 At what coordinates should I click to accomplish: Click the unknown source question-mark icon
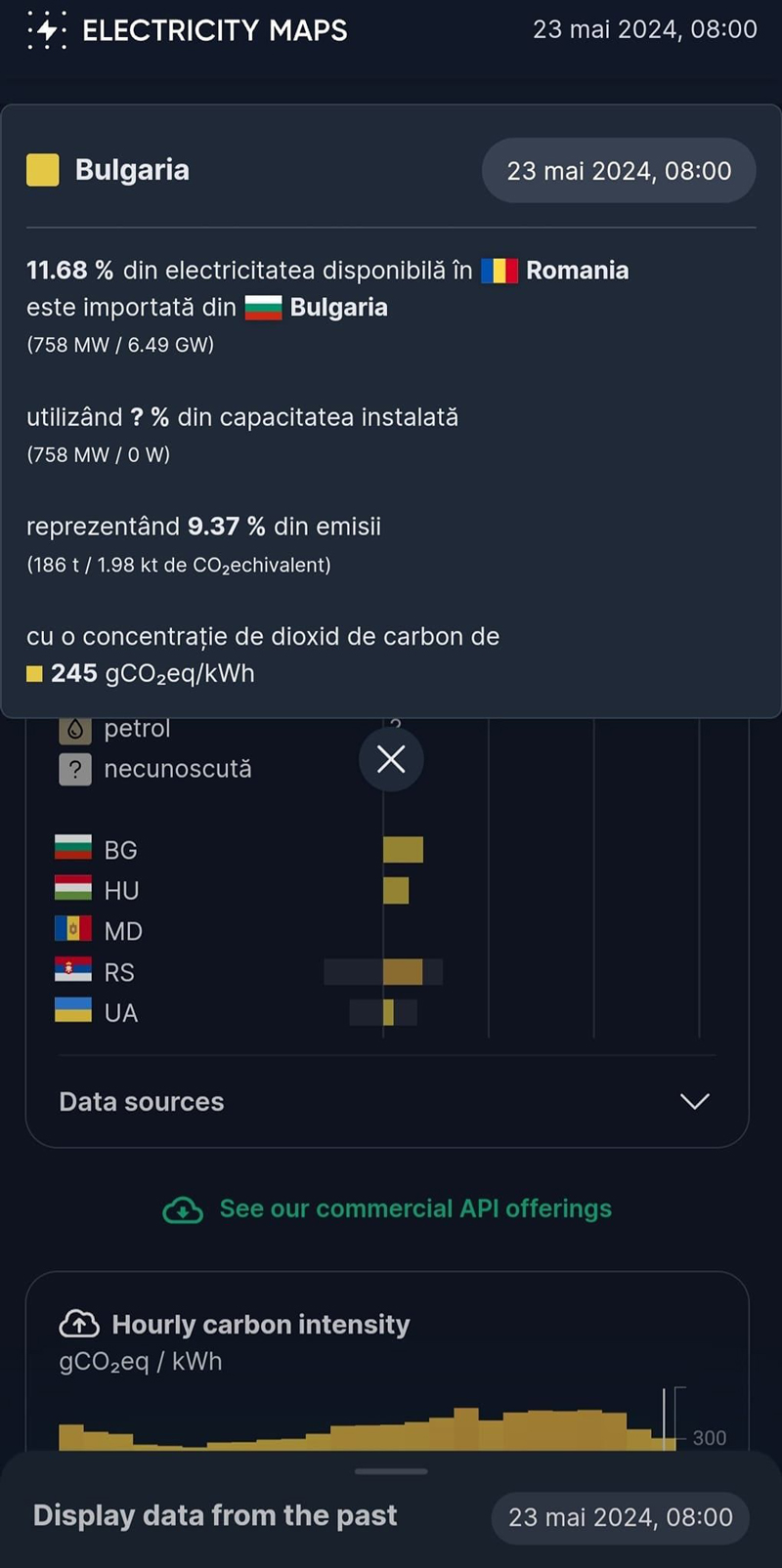pos(75,770)
